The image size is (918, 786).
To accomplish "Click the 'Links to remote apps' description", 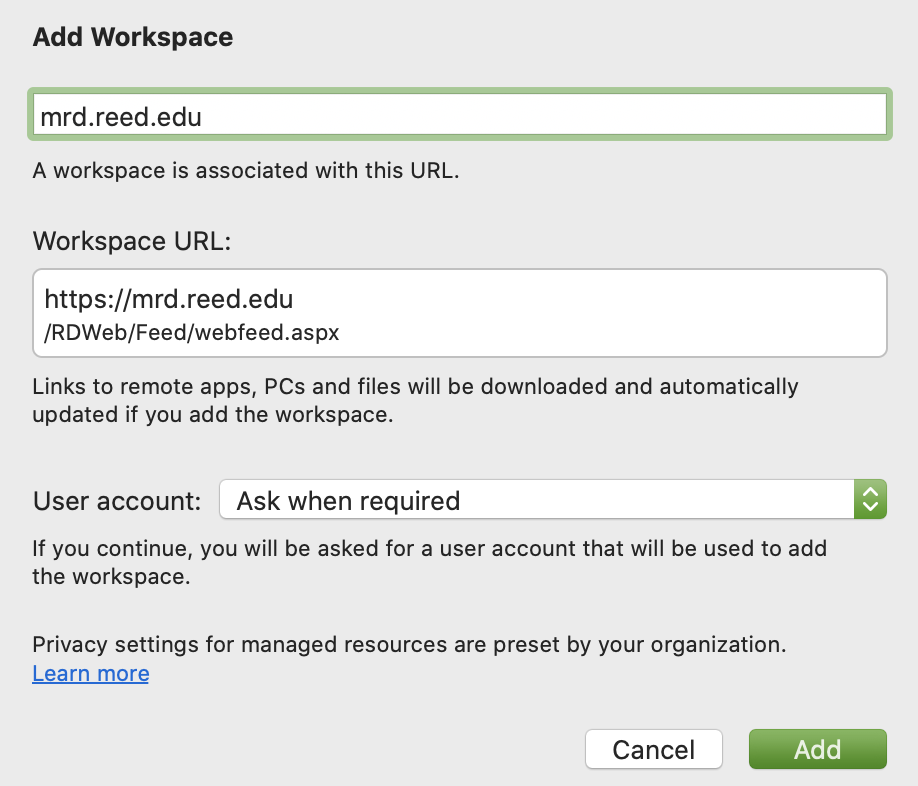I will point(415,400).
